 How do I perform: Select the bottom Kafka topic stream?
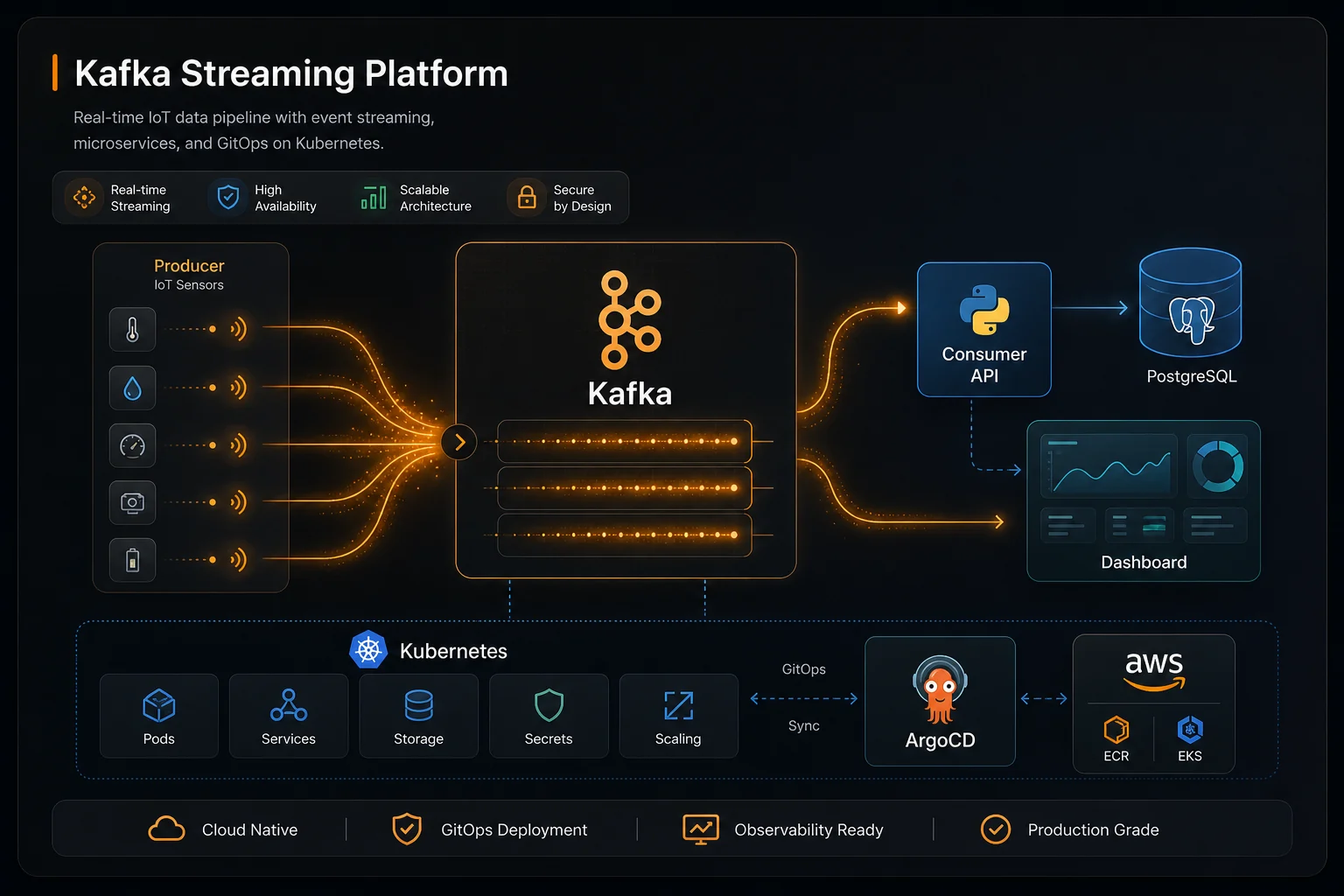tap(625, 535)
